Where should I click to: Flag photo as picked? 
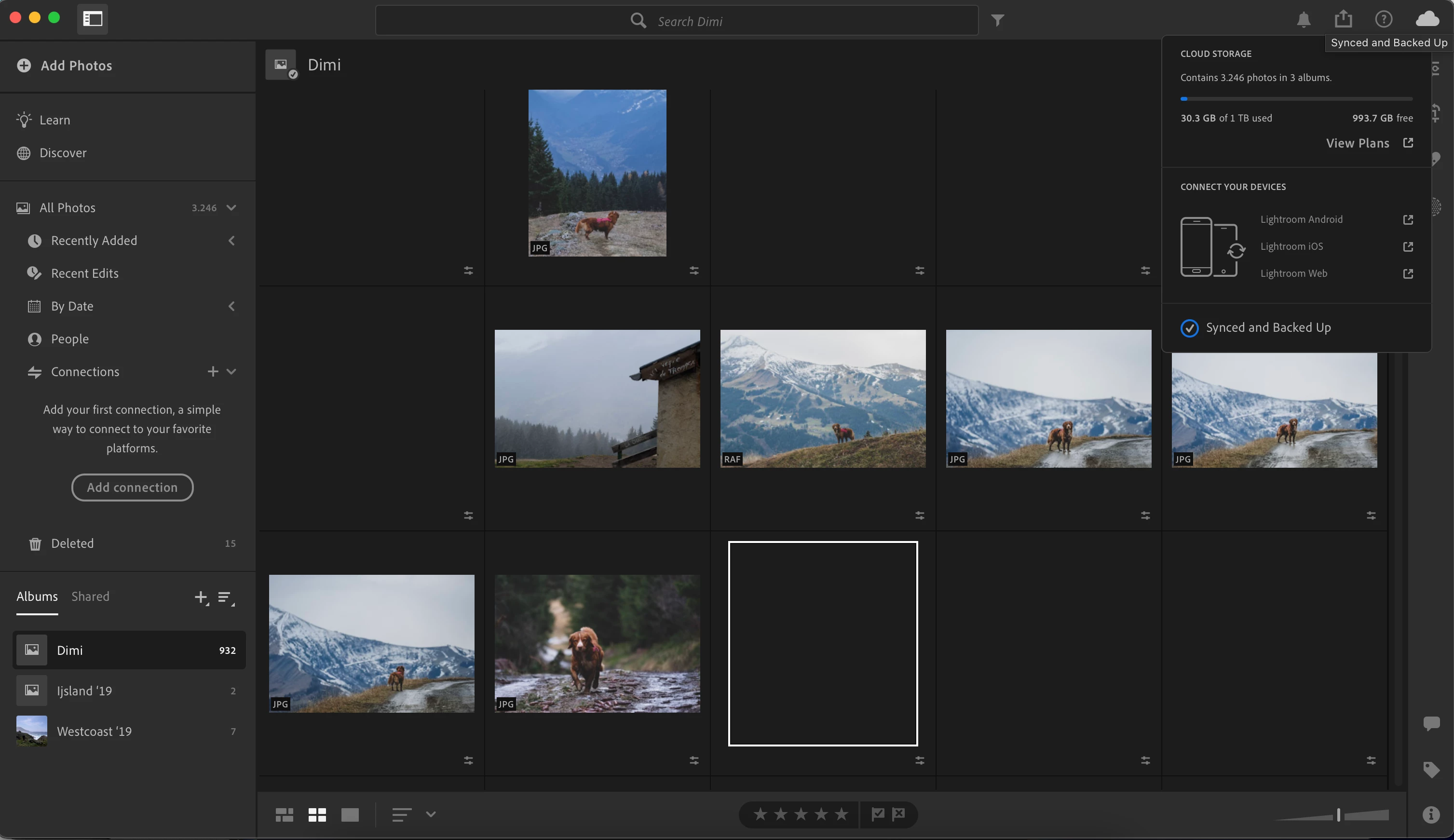(x=878, y=814)
